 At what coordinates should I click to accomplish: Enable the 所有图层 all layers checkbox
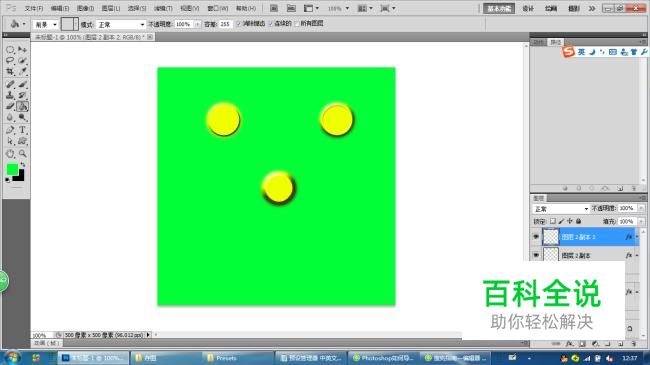pos(297,24)
